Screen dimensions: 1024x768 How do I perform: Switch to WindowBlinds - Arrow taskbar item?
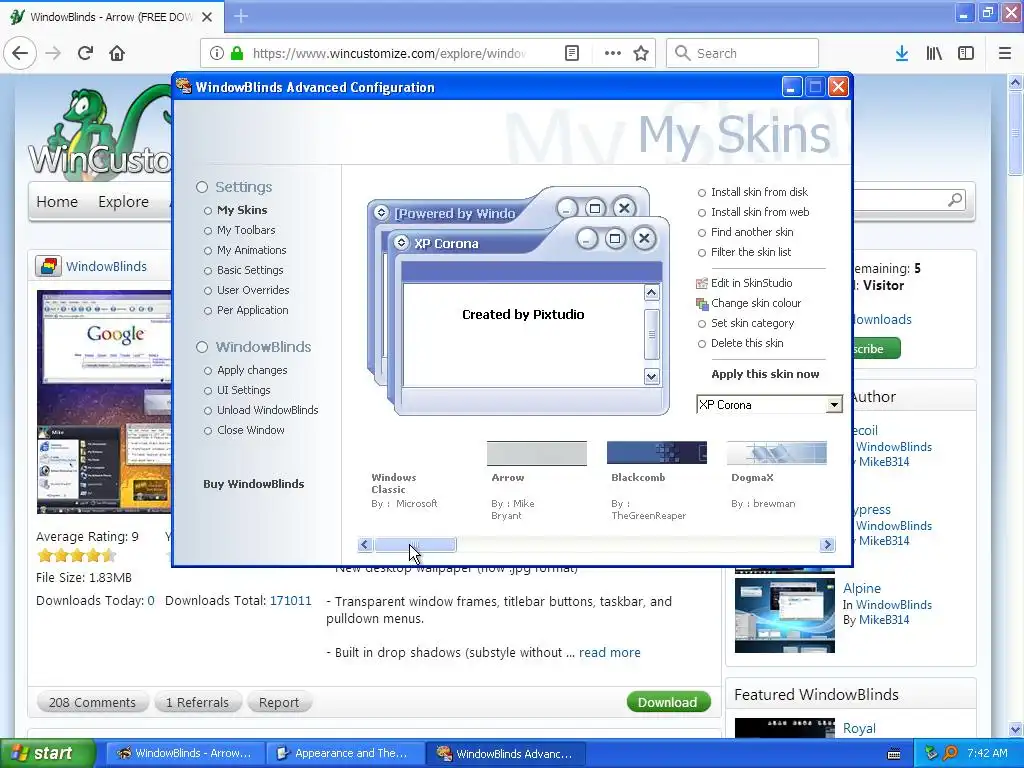(185, 753)
